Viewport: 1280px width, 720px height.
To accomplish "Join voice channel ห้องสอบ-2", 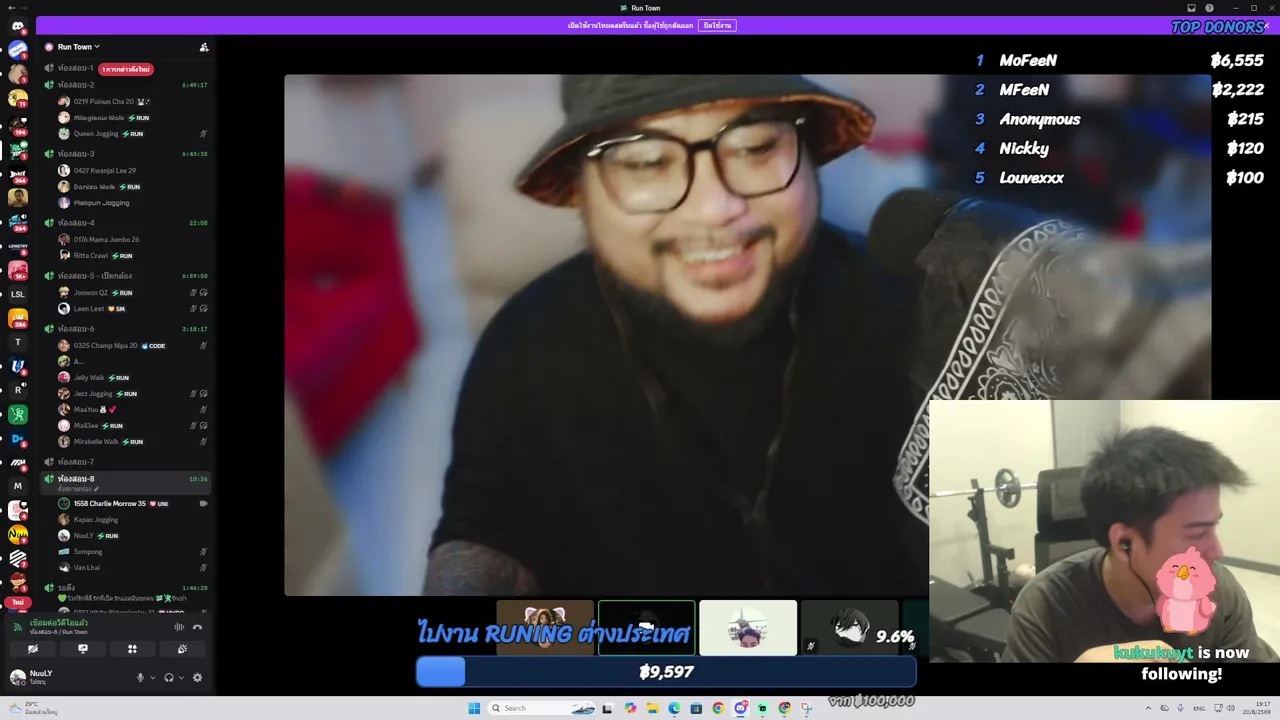I will tap(126, 85).
